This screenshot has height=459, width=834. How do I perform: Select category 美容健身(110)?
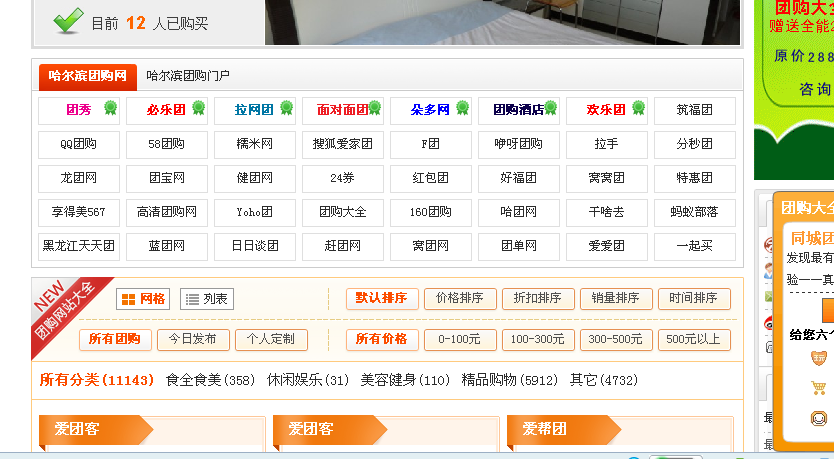click(405, 380)
